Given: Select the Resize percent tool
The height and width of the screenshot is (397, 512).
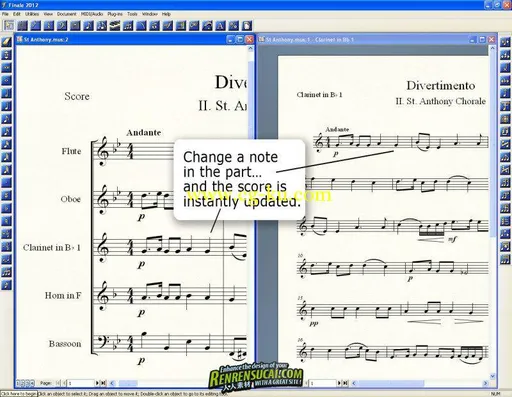Looking at the screenshot, I should (x=234, y=26).
